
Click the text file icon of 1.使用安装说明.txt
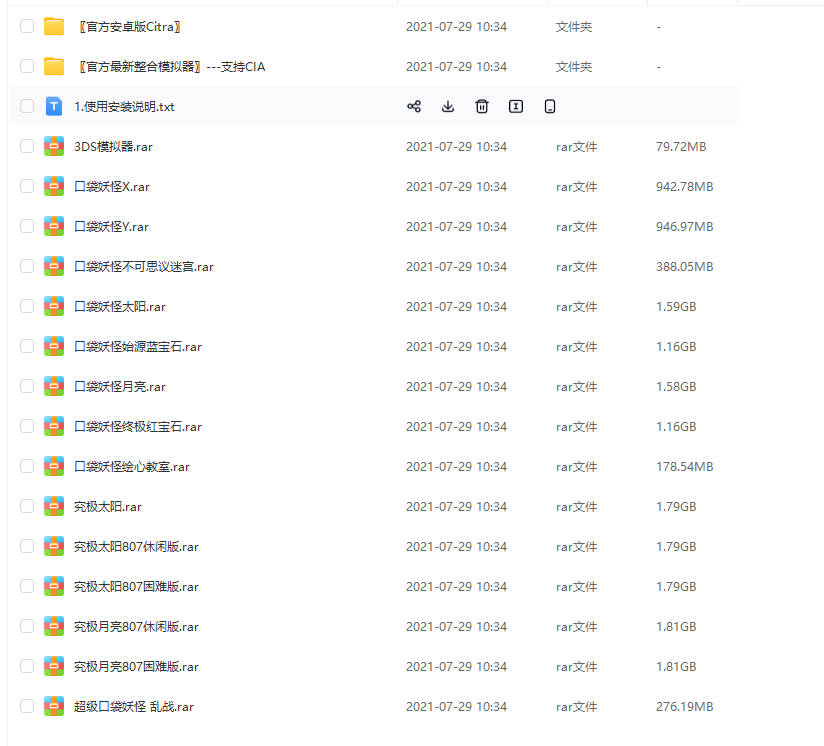coord(54,106)
